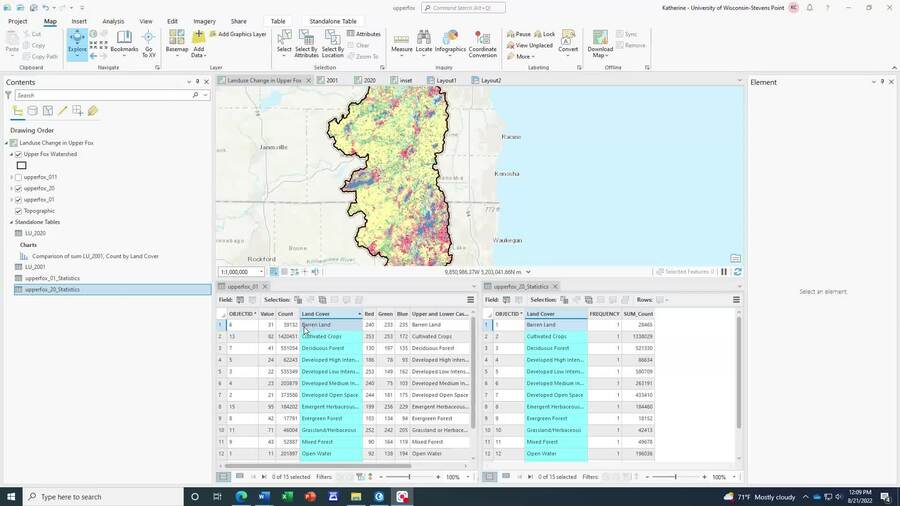Screen dimensions: 900x506
Task: Toggle upperfox_01 layer visibility
Action: [x=18, y=200]
